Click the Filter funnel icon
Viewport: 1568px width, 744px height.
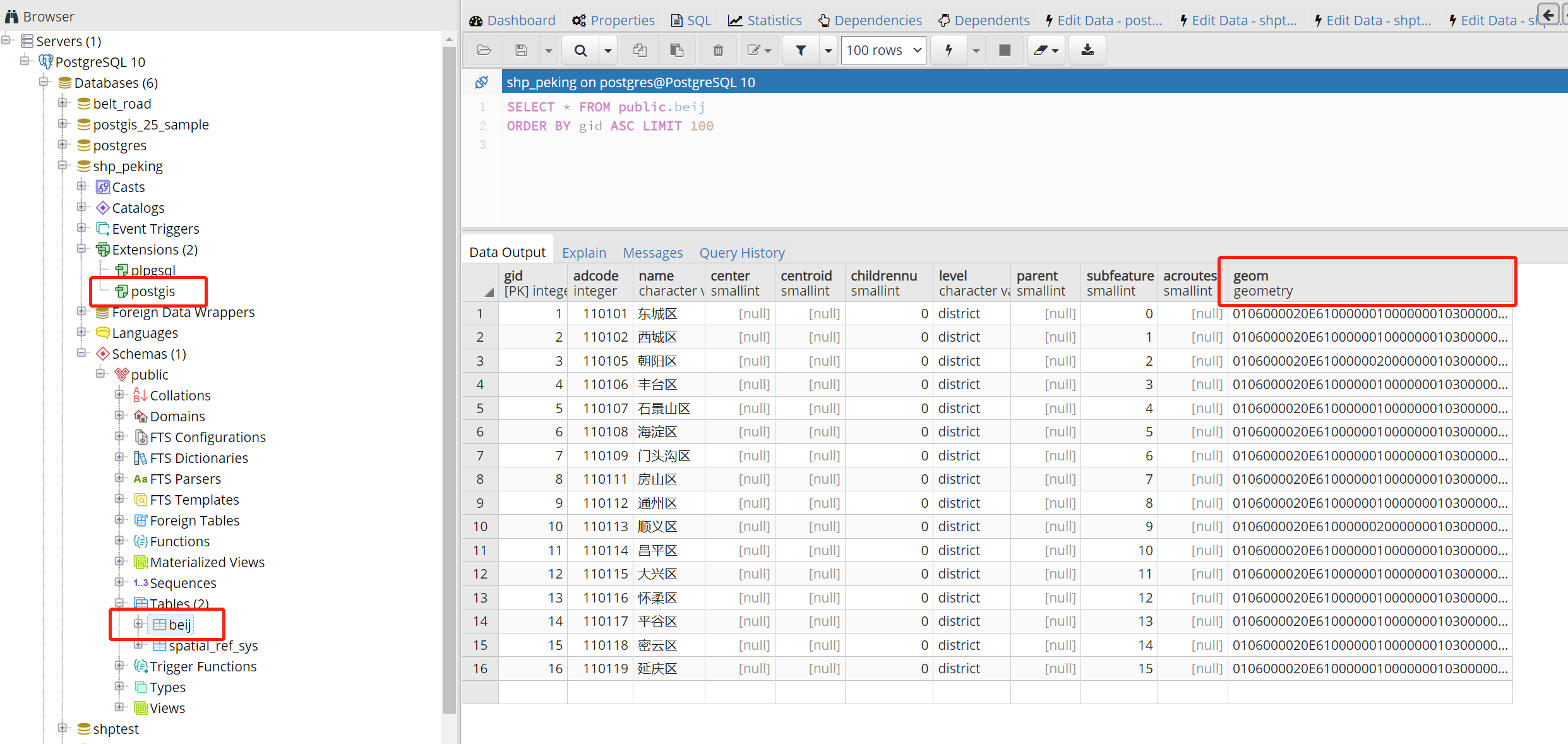pyautogui.click(x=801, y=50)
